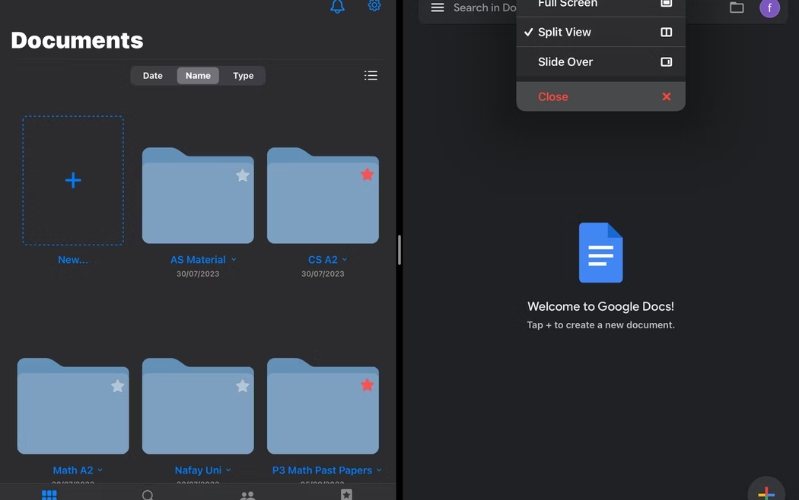Choose Full Screen from multitasking menu
This screenshot has width=799, height=500.
[601, 5]
